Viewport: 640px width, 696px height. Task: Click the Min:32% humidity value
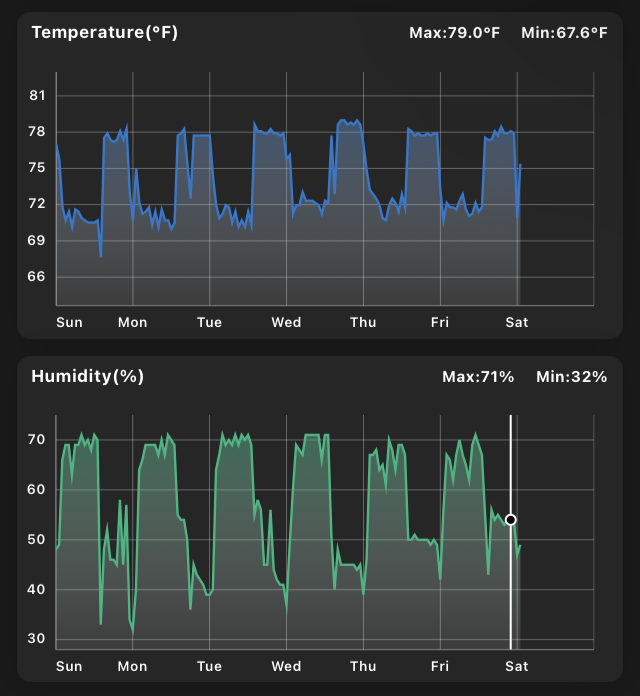point(572,377)
